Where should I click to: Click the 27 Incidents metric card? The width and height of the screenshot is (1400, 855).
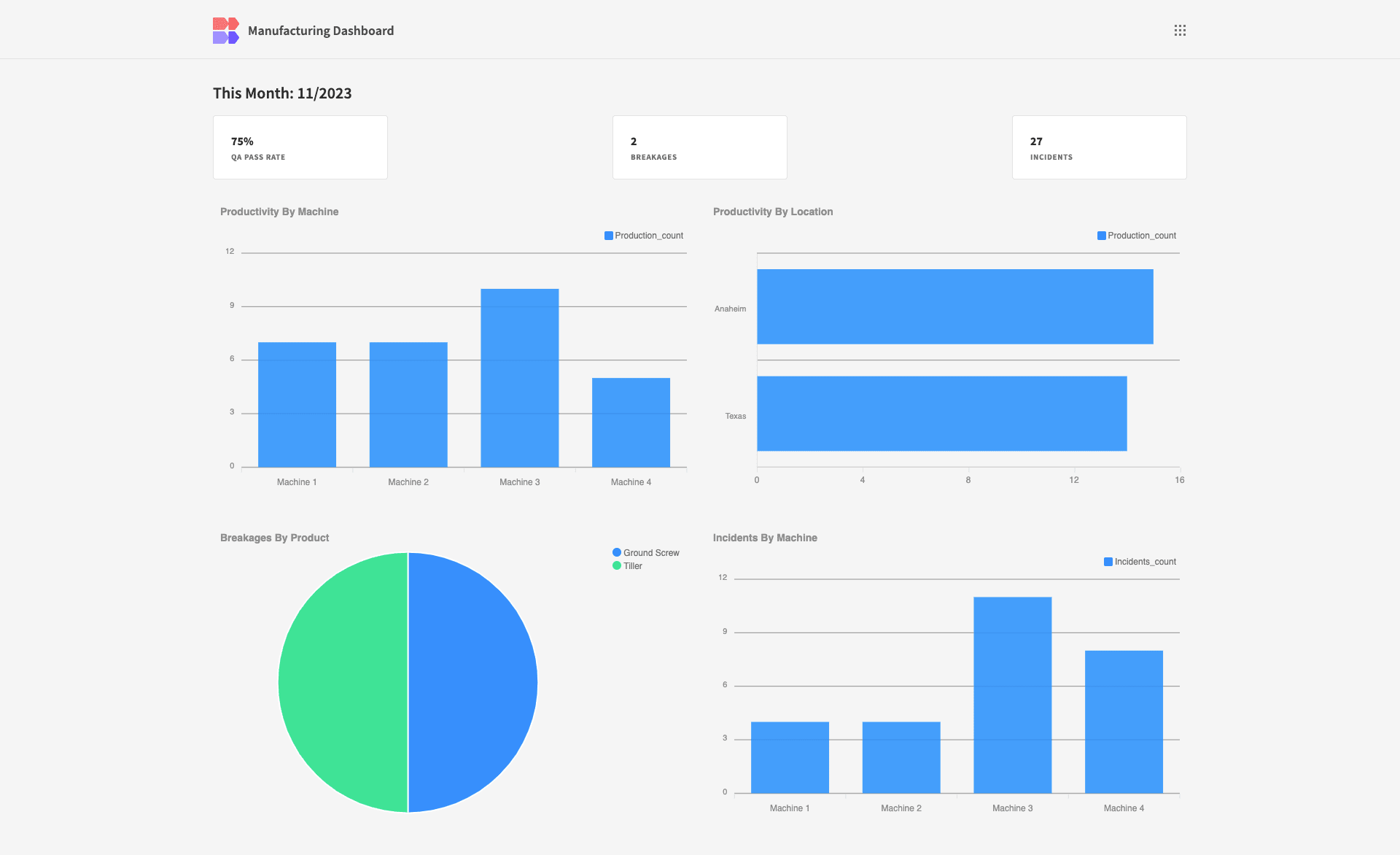(x=1099, y=146)
